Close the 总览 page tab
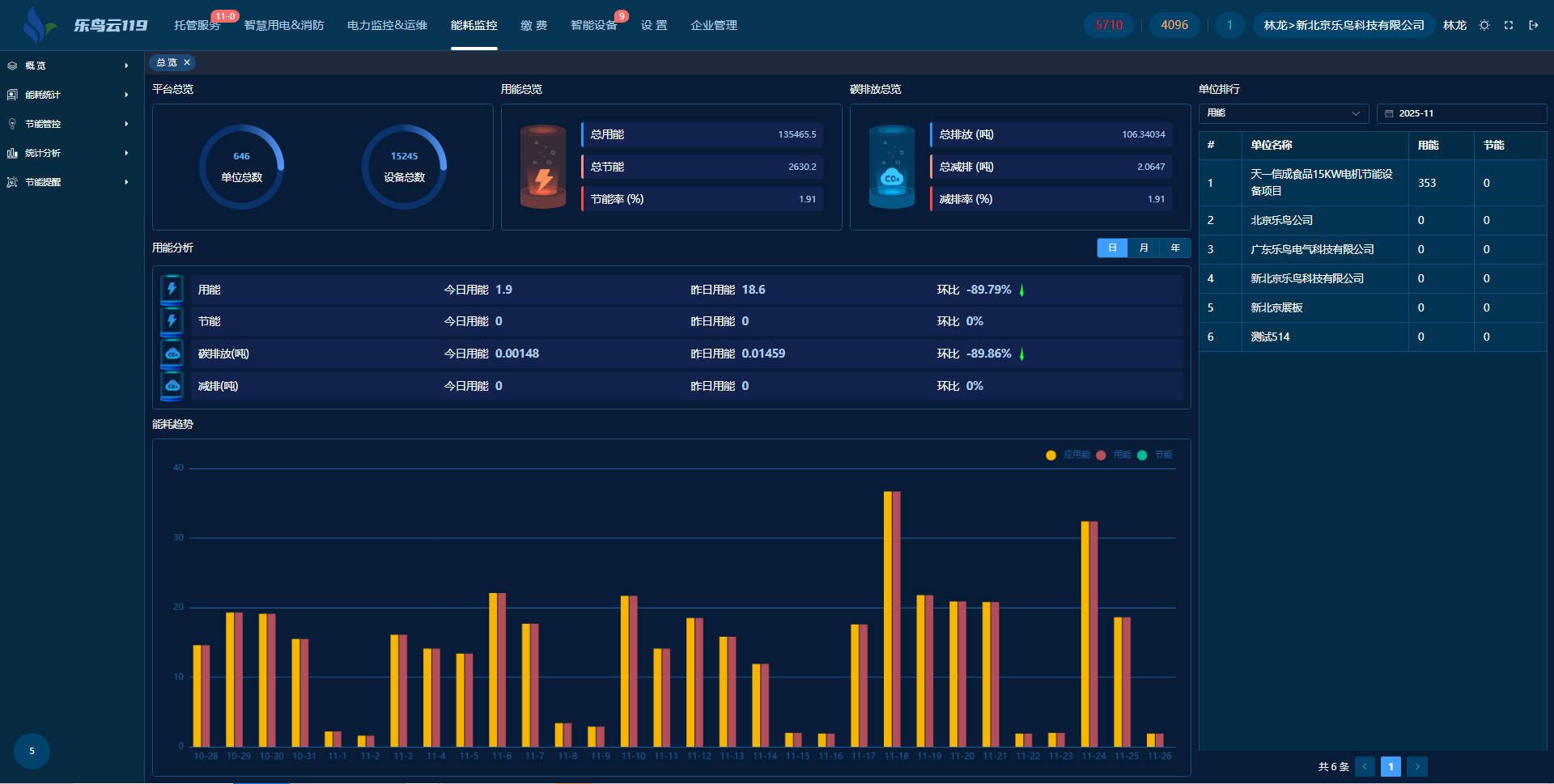 (x=187, y=62)
